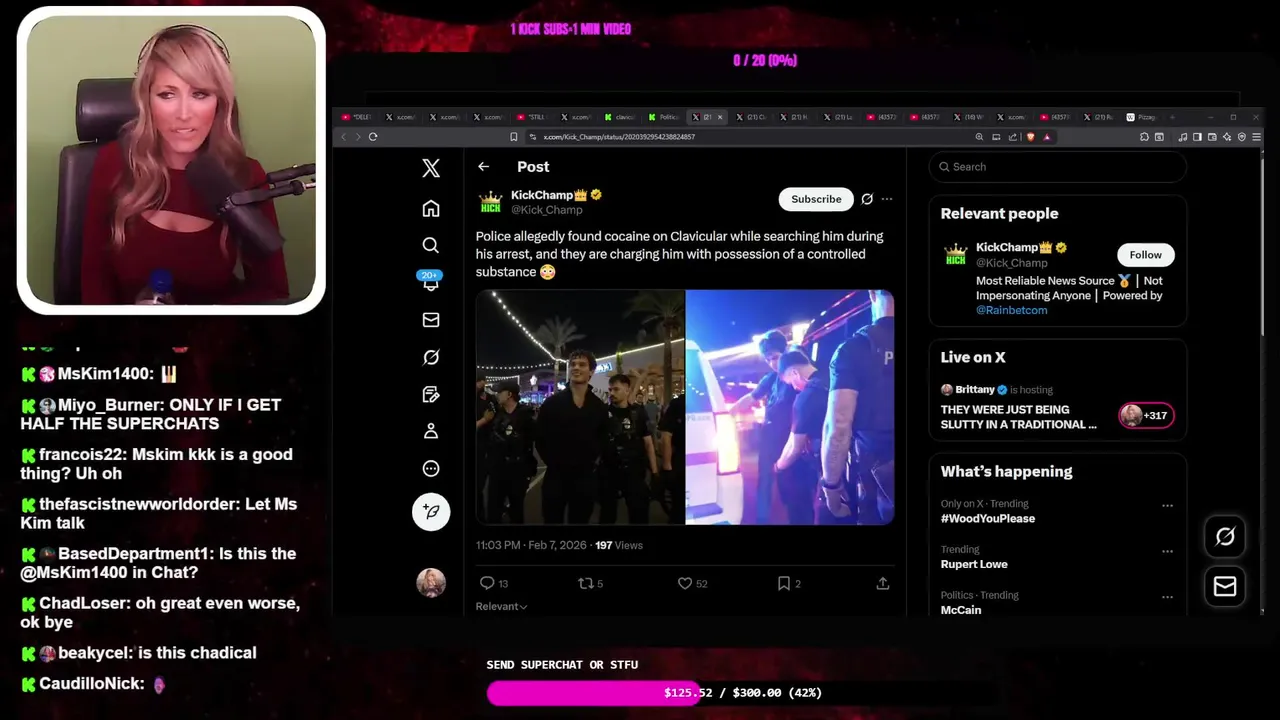
Task: Share the post via the share icon
Action: pyautogui.click(x=882, y=583)
